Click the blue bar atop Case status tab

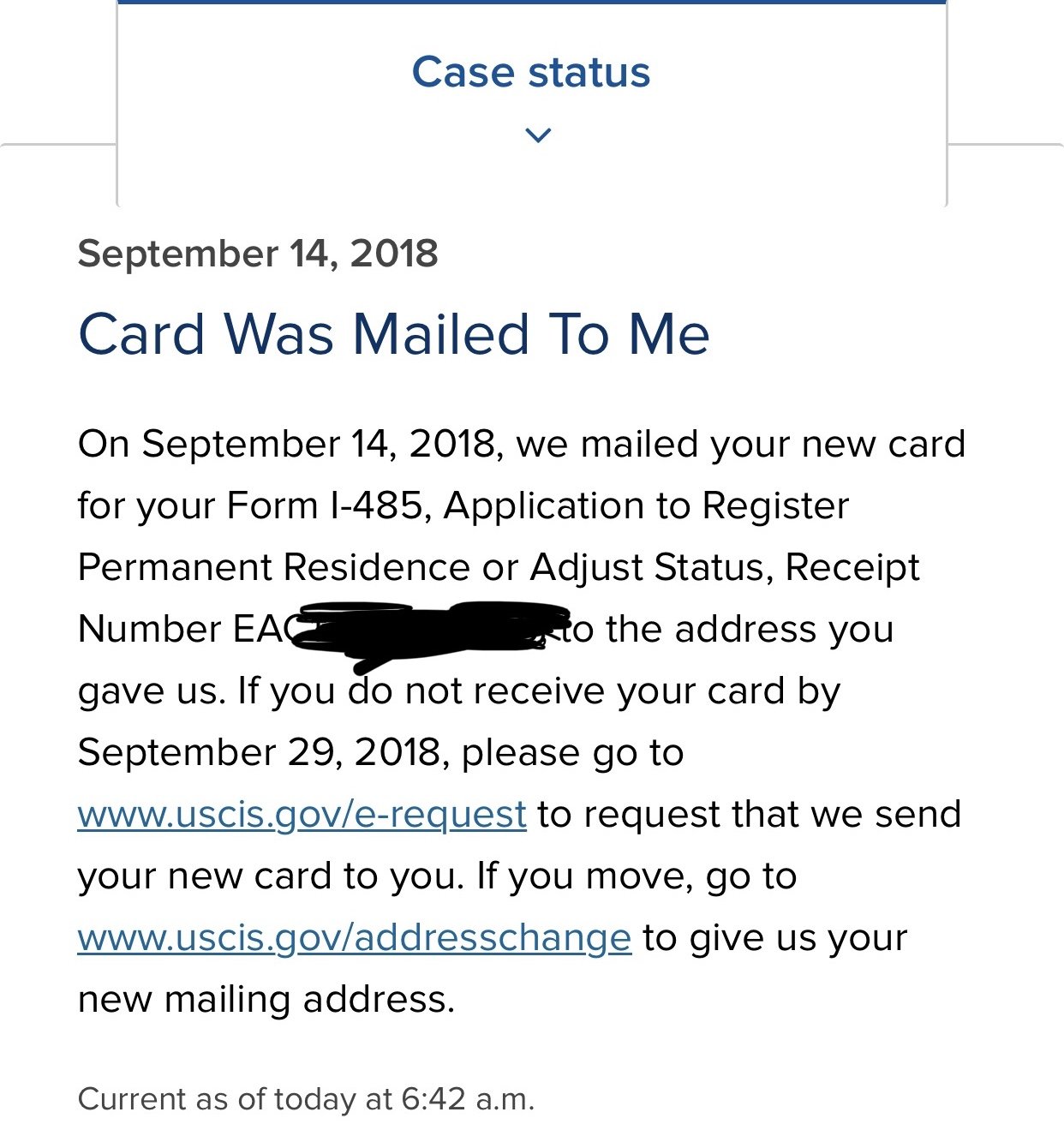point(531,3)
